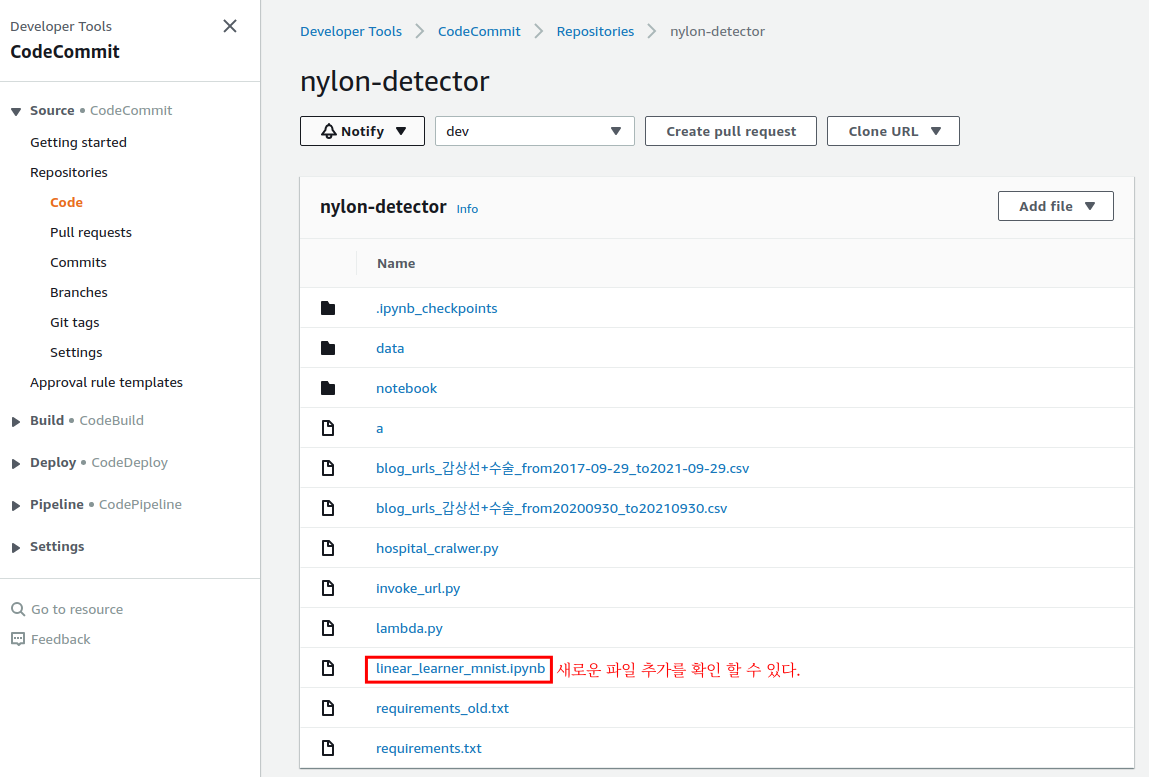
Task: Open the .ipynb_checkpoints folder
Action: coord(437,309)
